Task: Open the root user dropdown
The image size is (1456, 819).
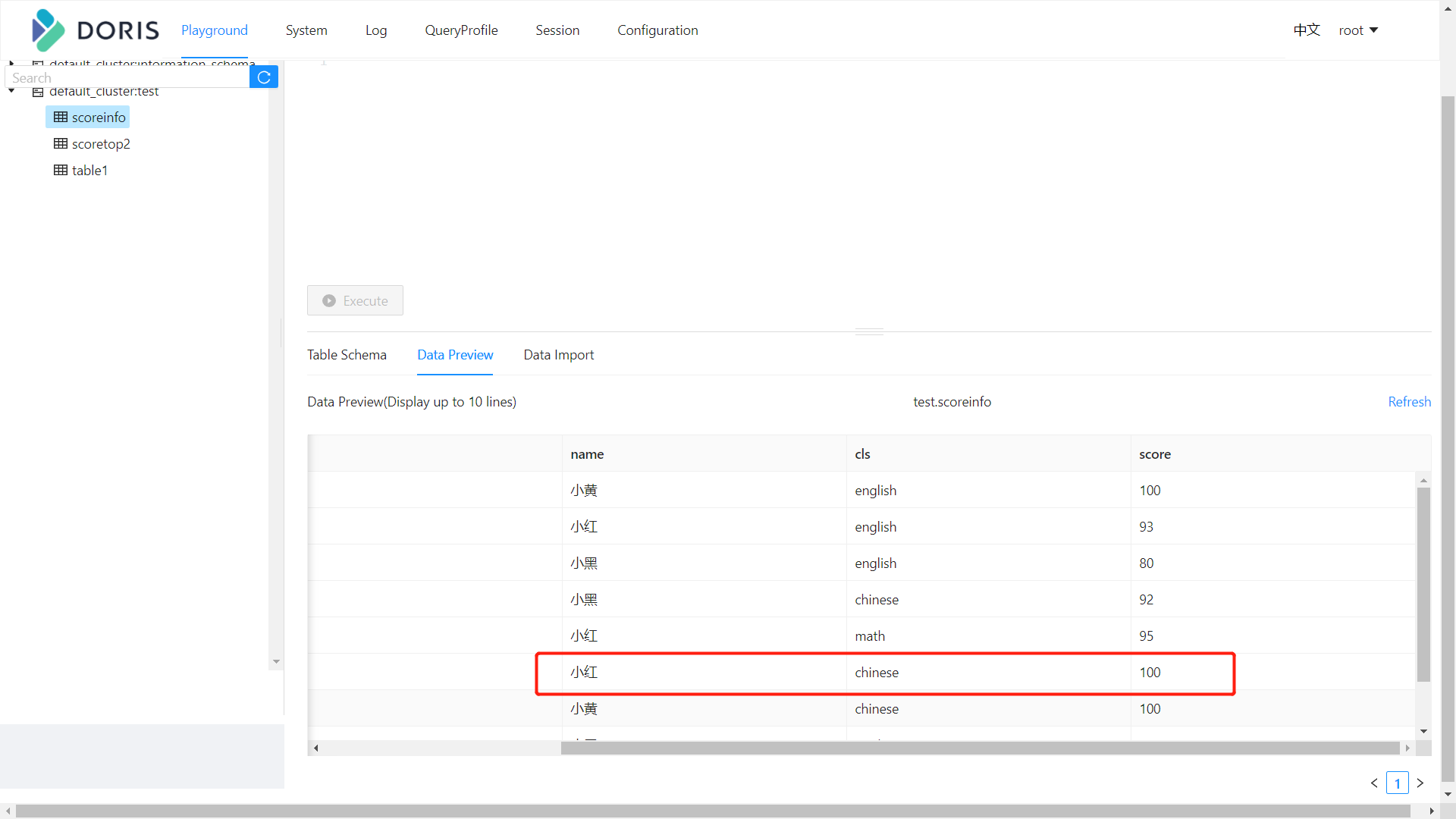Action: (1358, 30)
